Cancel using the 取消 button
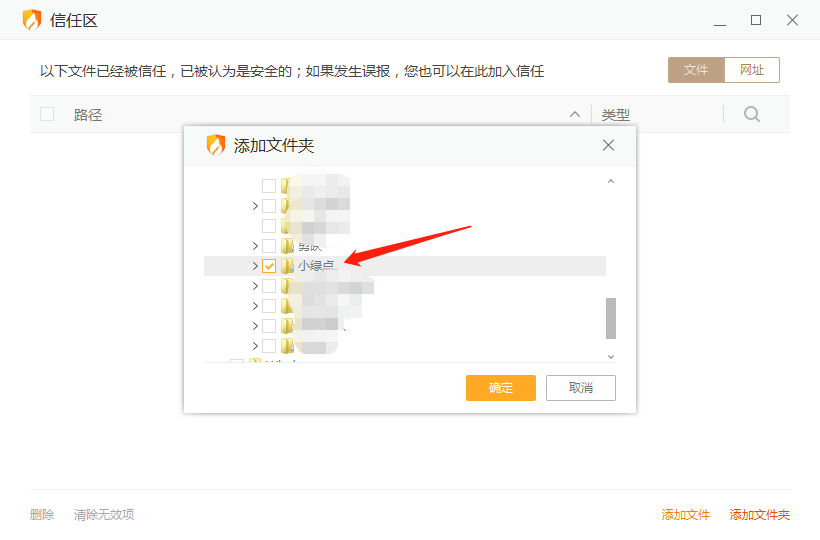Viewport: 820px width, 540px height. 580,388
